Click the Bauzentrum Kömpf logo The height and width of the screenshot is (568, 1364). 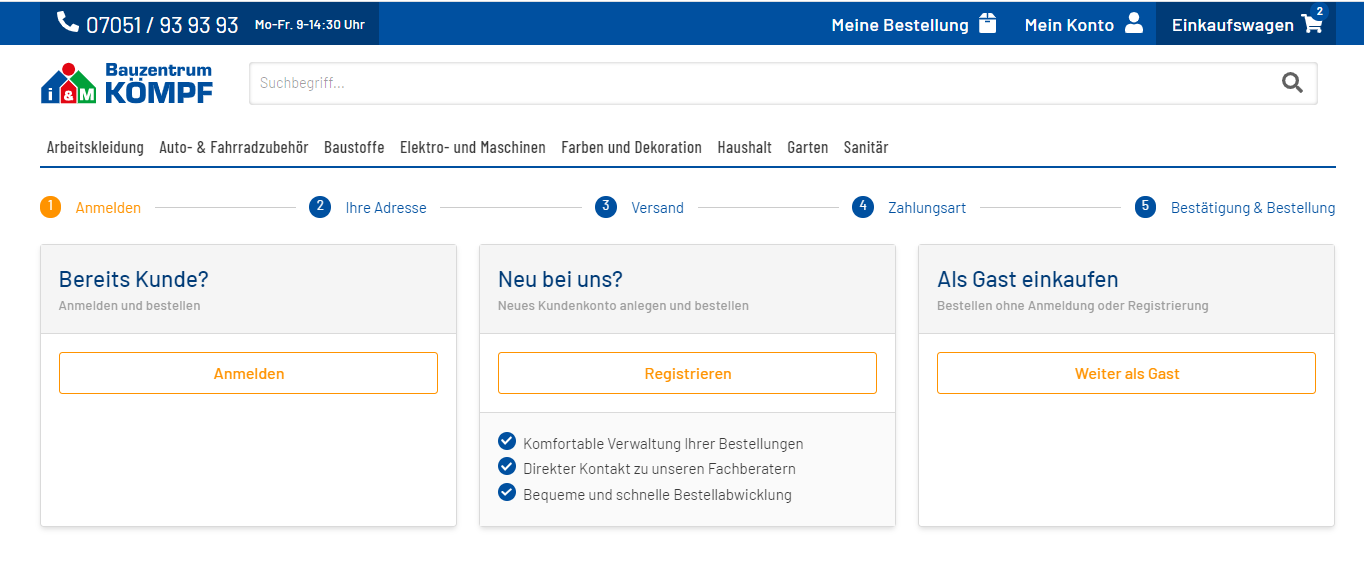click(127, 83)
